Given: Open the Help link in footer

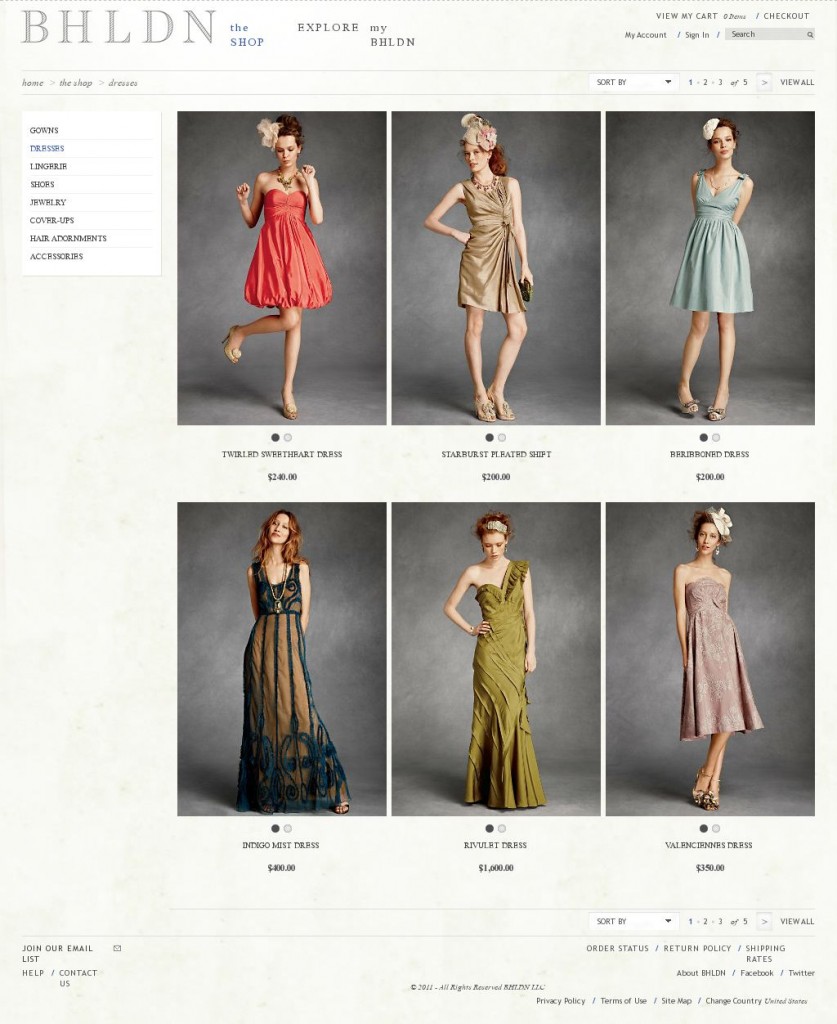Looking at the screenshot, I should pyautogui.click(x=33, y=973).
